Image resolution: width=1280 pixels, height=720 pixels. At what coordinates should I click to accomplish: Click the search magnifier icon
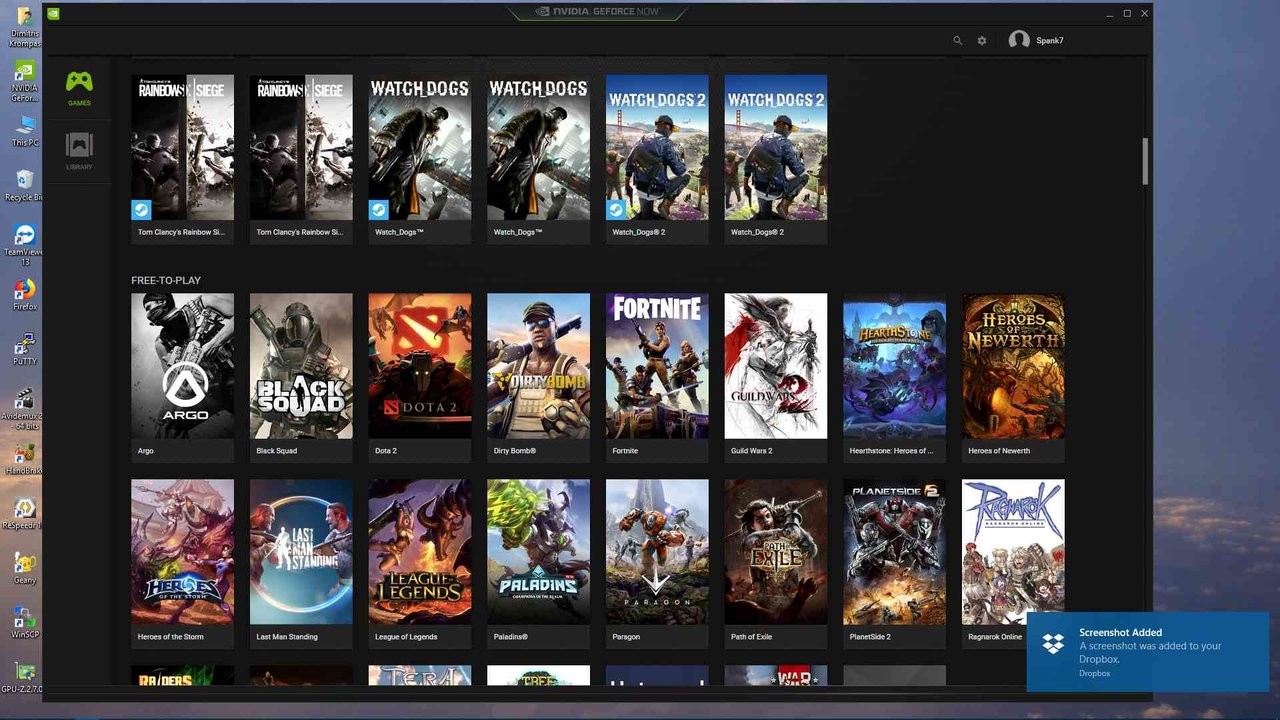pyautogui.click(x=957, y=41)
